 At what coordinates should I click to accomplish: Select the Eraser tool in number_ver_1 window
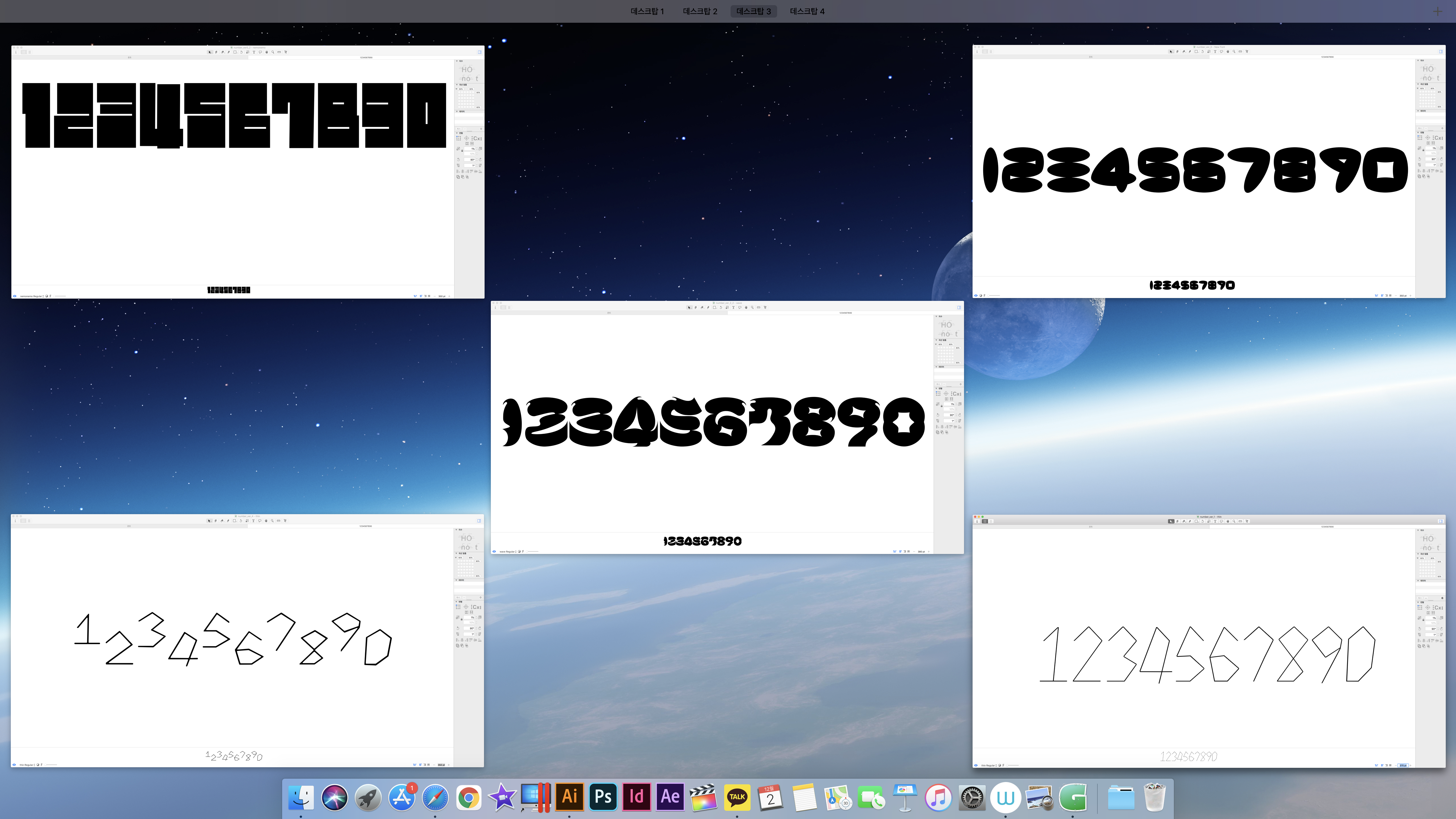(x=1184, y=521)
